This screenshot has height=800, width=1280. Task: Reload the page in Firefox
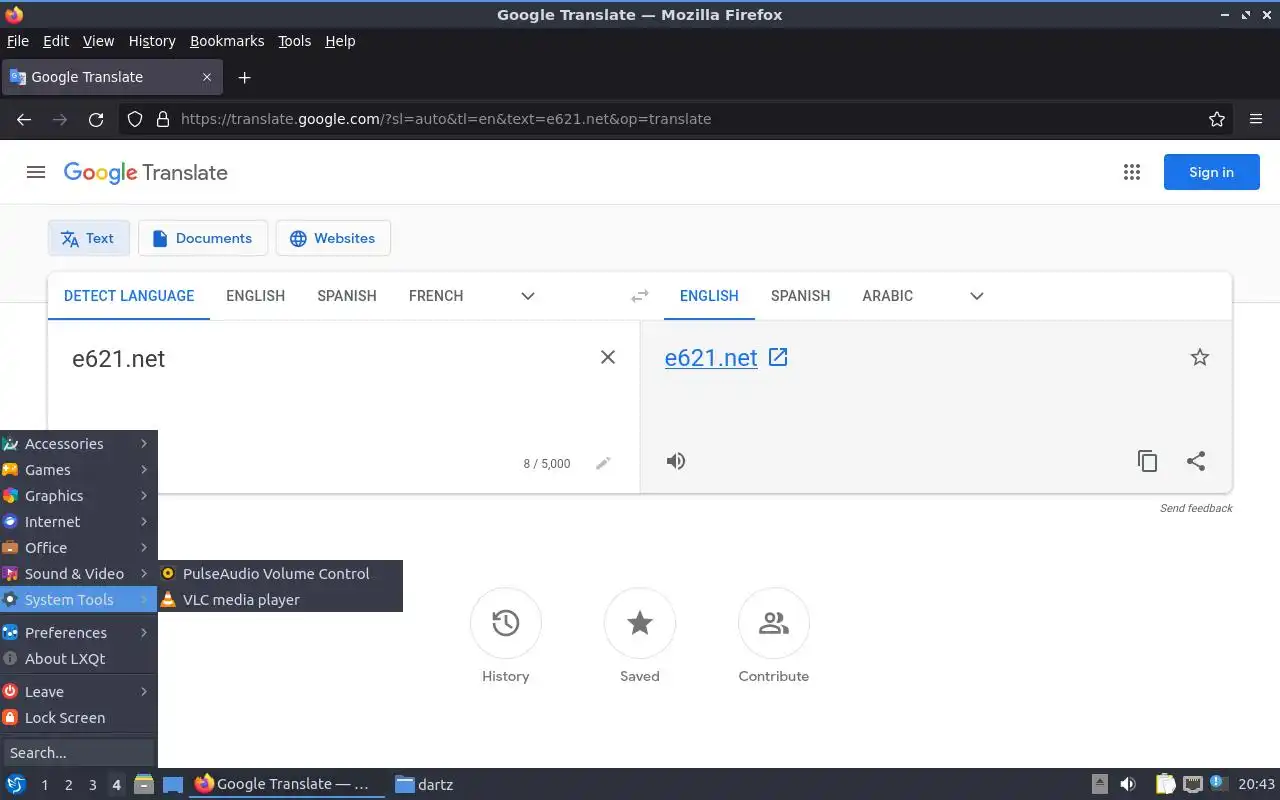(x=96, y=119)
